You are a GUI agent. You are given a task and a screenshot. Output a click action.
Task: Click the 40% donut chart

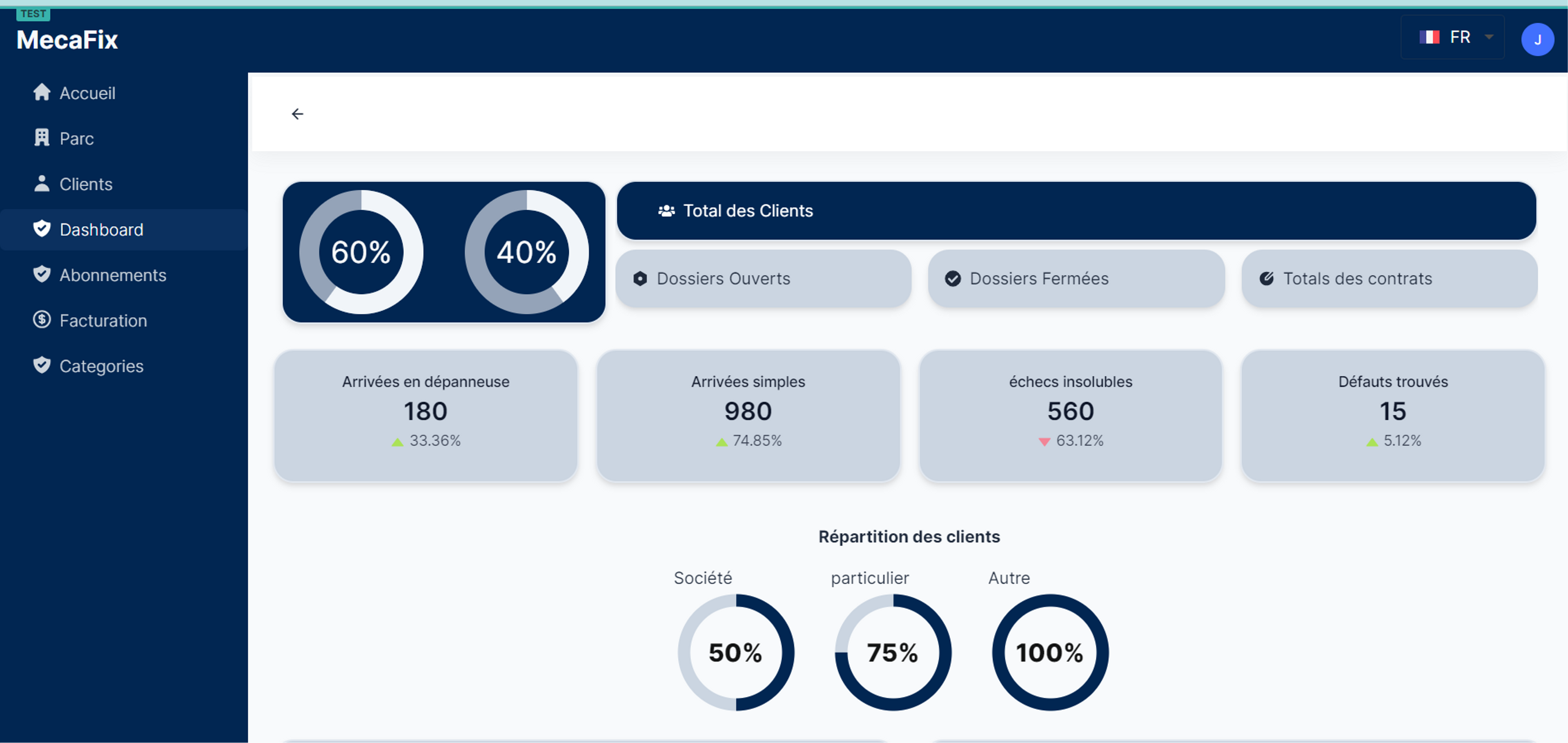pos(526,252)
